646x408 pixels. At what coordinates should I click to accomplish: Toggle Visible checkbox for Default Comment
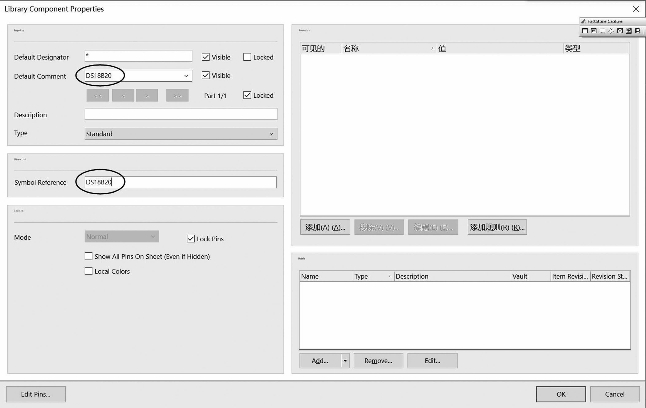(x=206, y=75)
